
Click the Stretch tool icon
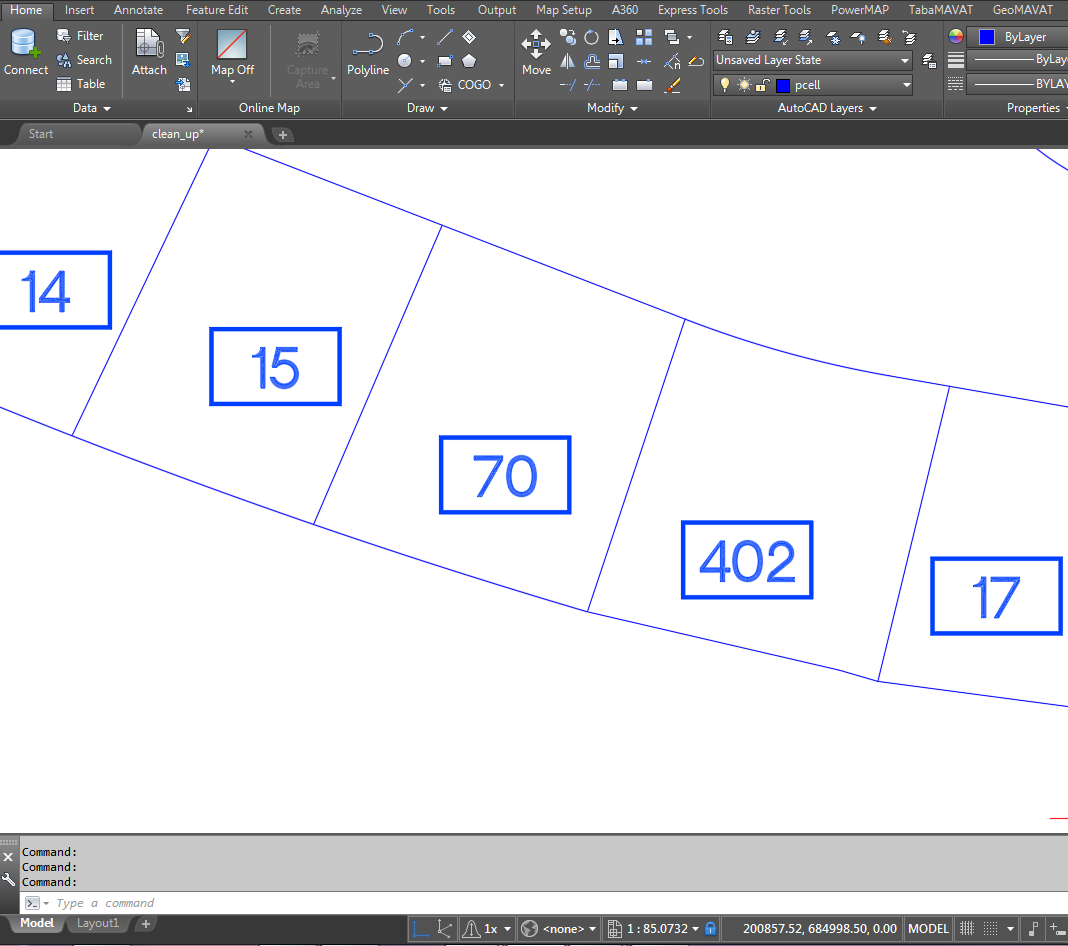click(x=616, y=37)
